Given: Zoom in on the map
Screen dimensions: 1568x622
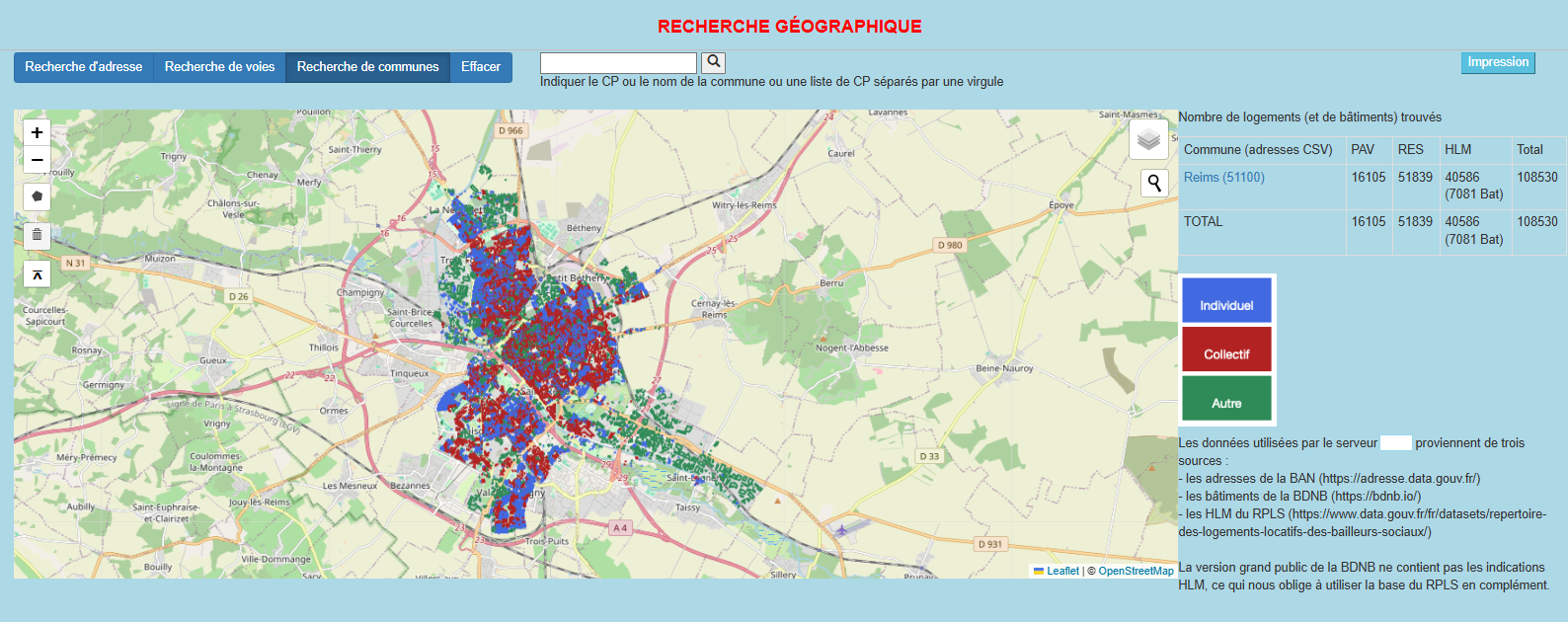Looking at the screenshot, I should click(37, 132).
